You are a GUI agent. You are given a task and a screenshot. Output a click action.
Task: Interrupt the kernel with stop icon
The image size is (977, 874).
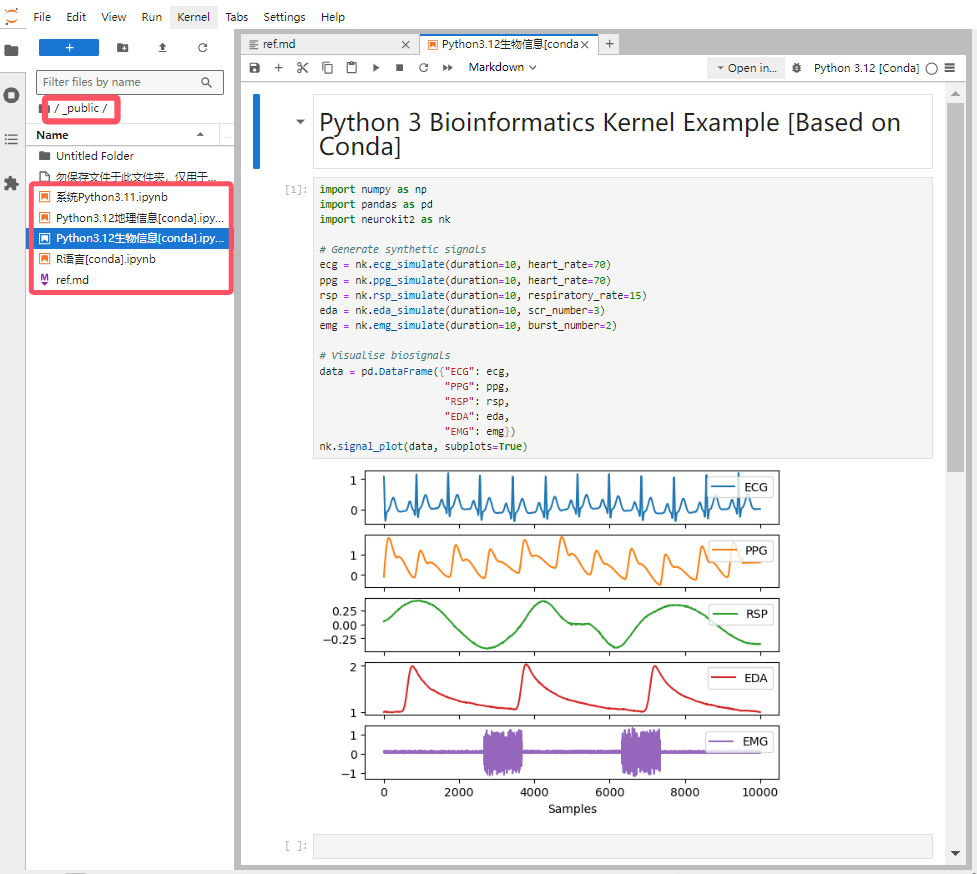point(399,68)
